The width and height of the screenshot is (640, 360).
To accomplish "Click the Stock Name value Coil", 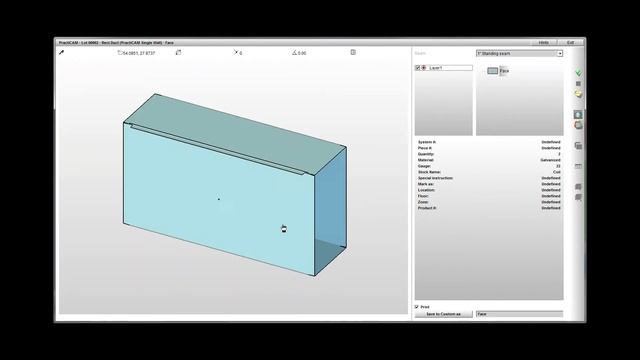I will pyautogui.click(x=557, y=172).
